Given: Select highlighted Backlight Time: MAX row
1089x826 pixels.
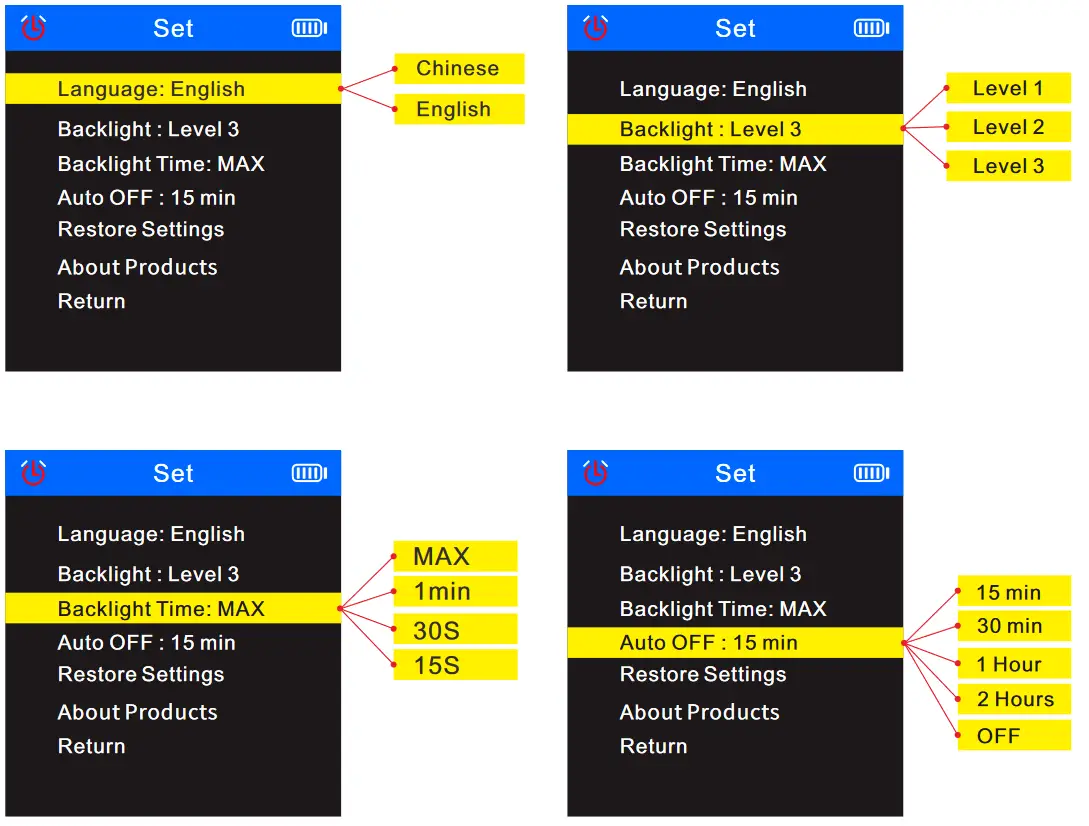Looking at the screenshot, I should pyautogui.click(x=173, y=609).
